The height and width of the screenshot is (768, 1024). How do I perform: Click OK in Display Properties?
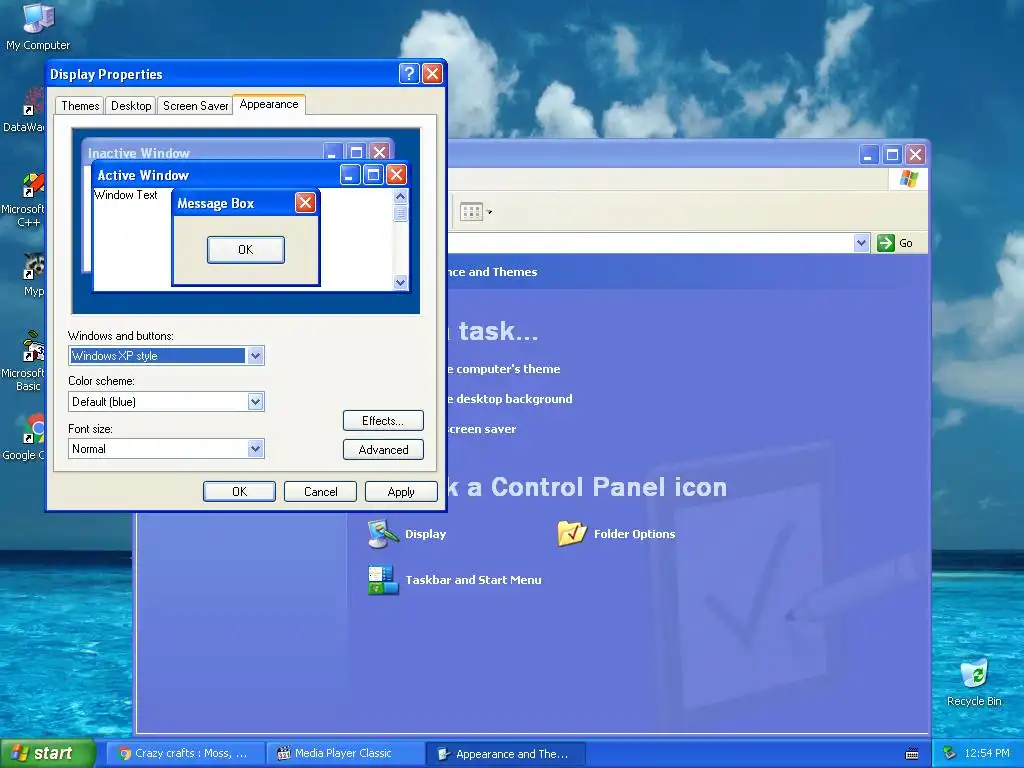point(239,492)
